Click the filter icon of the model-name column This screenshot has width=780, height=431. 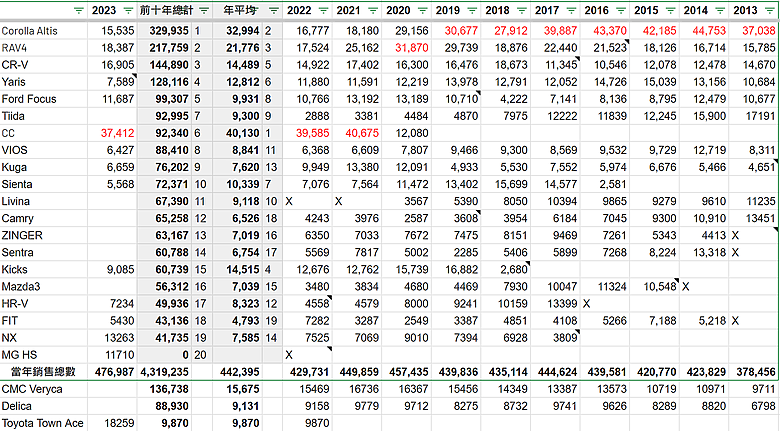coord(79,10)
